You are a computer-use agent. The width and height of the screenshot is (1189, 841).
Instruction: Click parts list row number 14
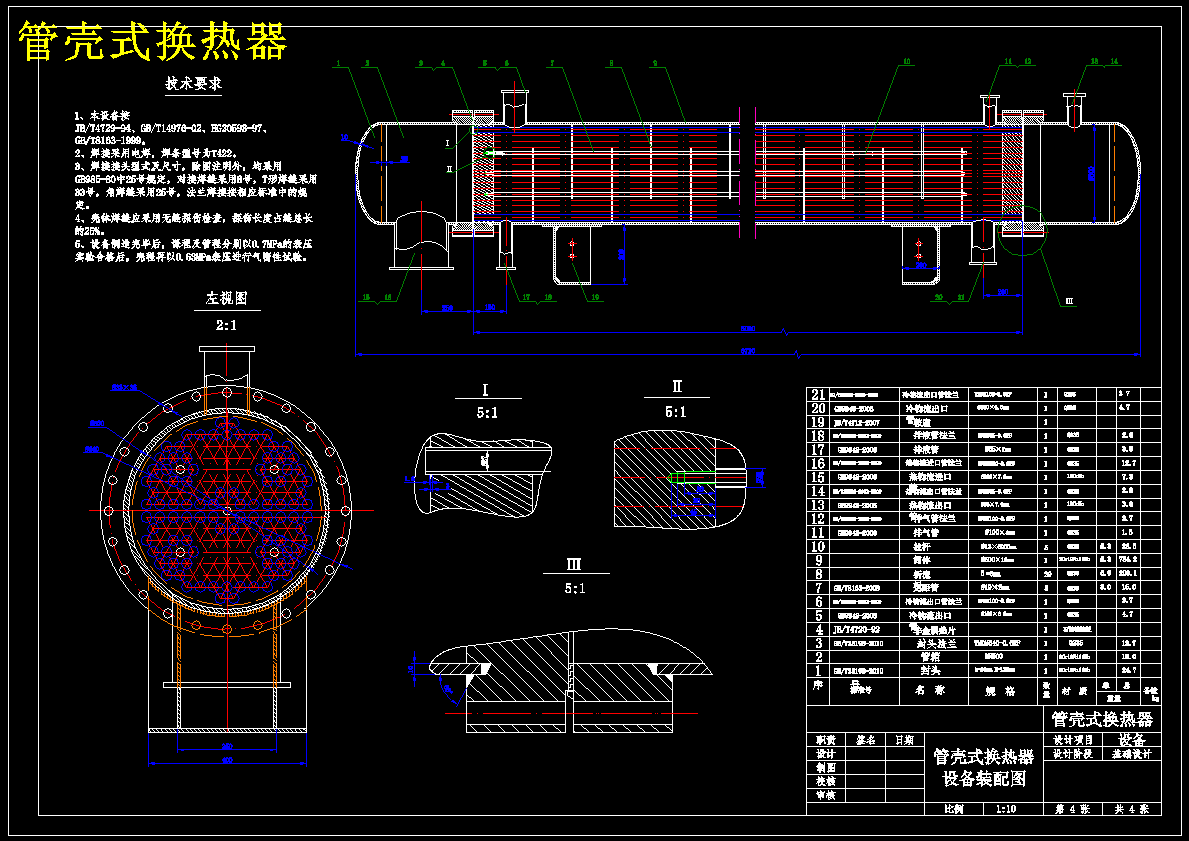pyautogui.click(x=818, y=491)
